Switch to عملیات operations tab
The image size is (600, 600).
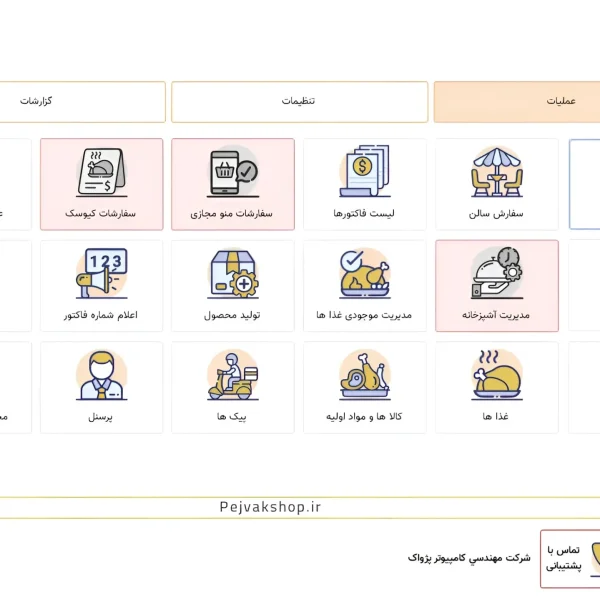517,102
